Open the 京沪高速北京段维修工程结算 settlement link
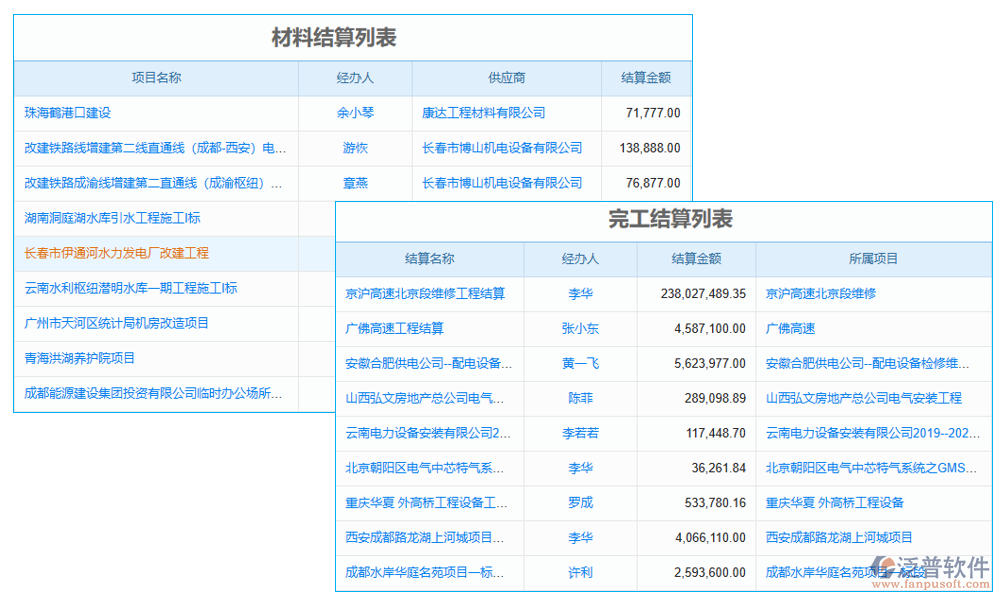The width and height of the screenshot is (1000, 600). click(x=429, y=293)
